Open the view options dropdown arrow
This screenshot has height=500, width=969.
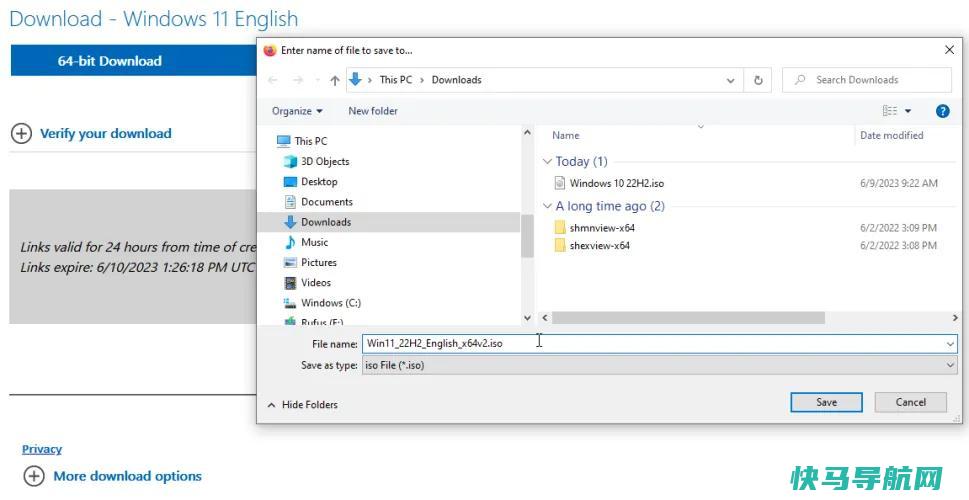point(908,111)
